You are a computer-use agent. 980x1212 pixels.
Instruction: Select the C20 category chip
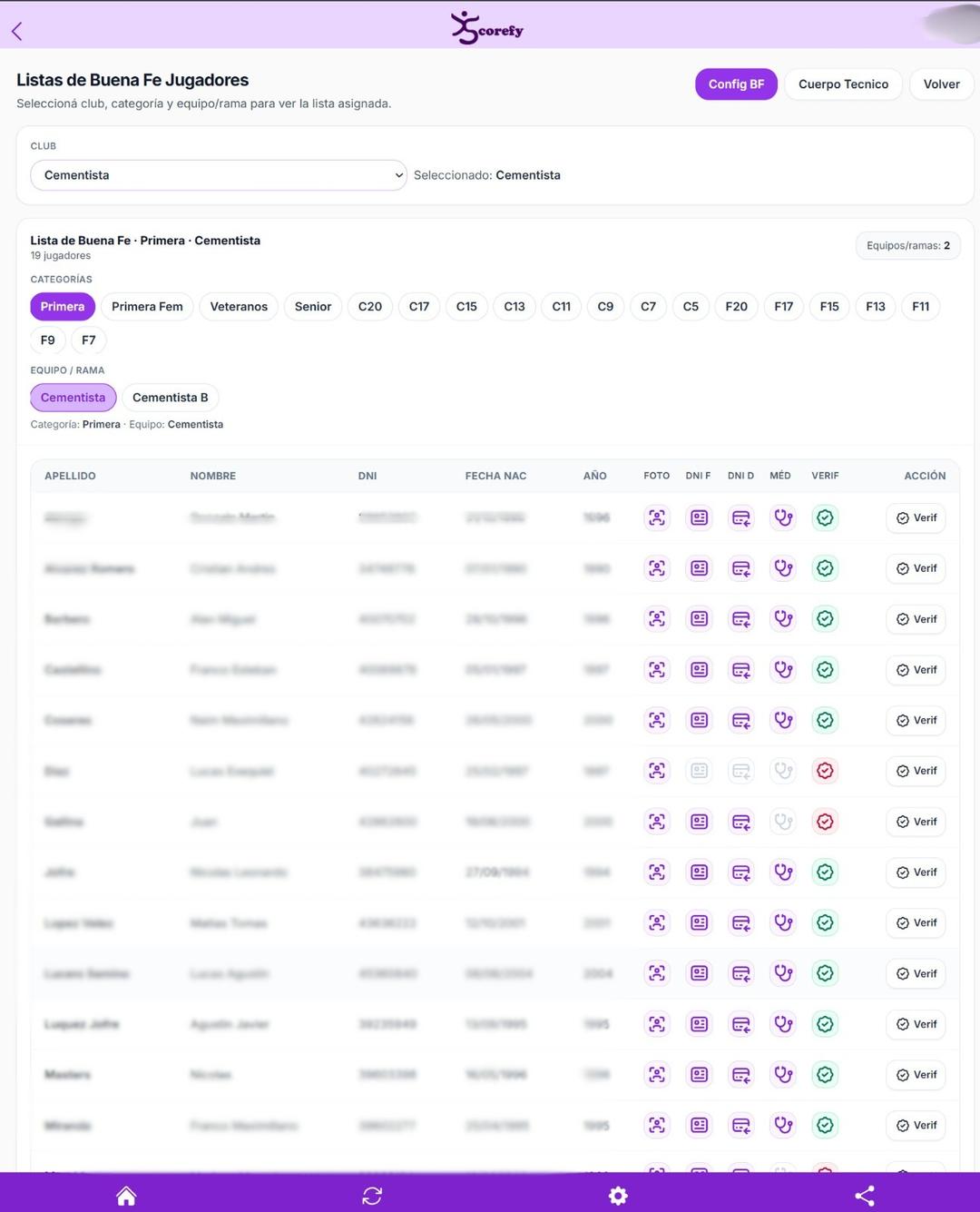[370, 307]
